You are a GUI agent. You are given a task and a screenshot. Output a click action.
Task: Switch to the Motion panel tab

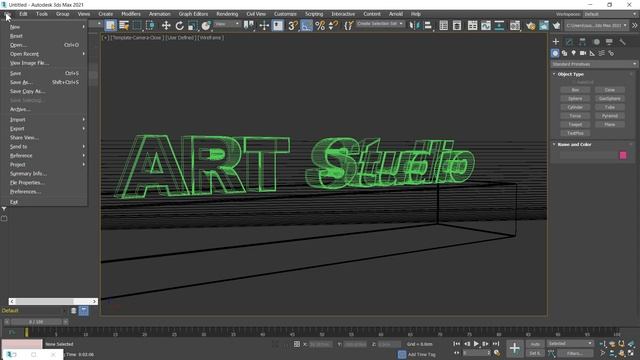point(596,42)
